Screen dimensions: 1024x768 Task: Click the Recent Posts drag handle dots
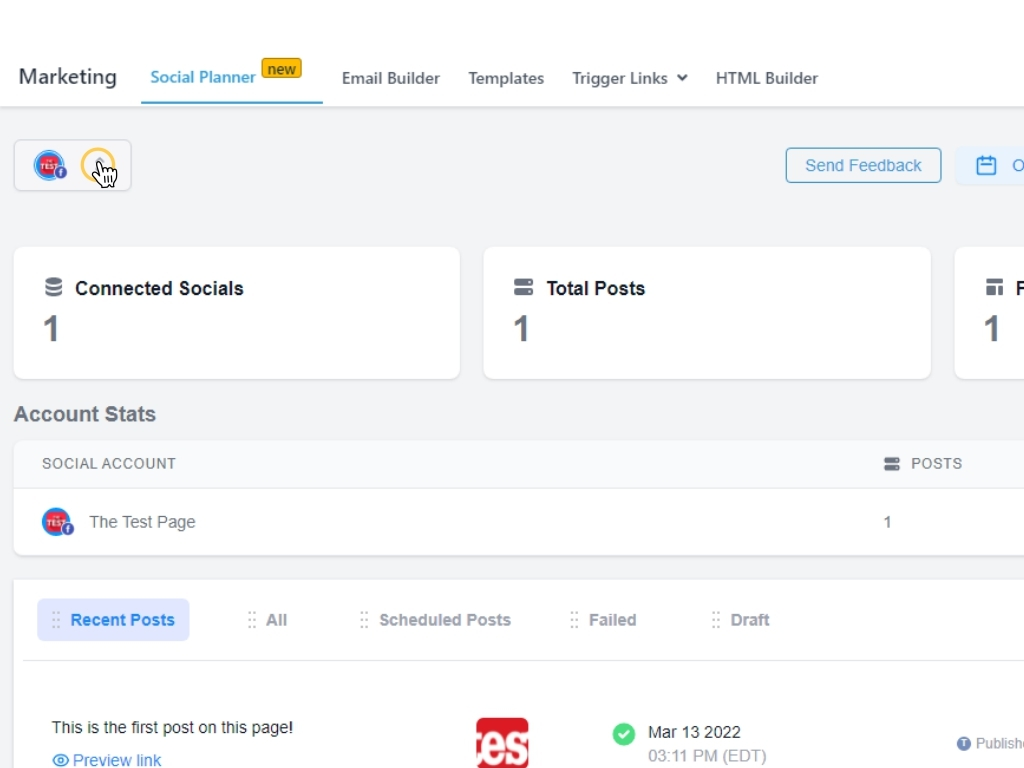point(56,620)
